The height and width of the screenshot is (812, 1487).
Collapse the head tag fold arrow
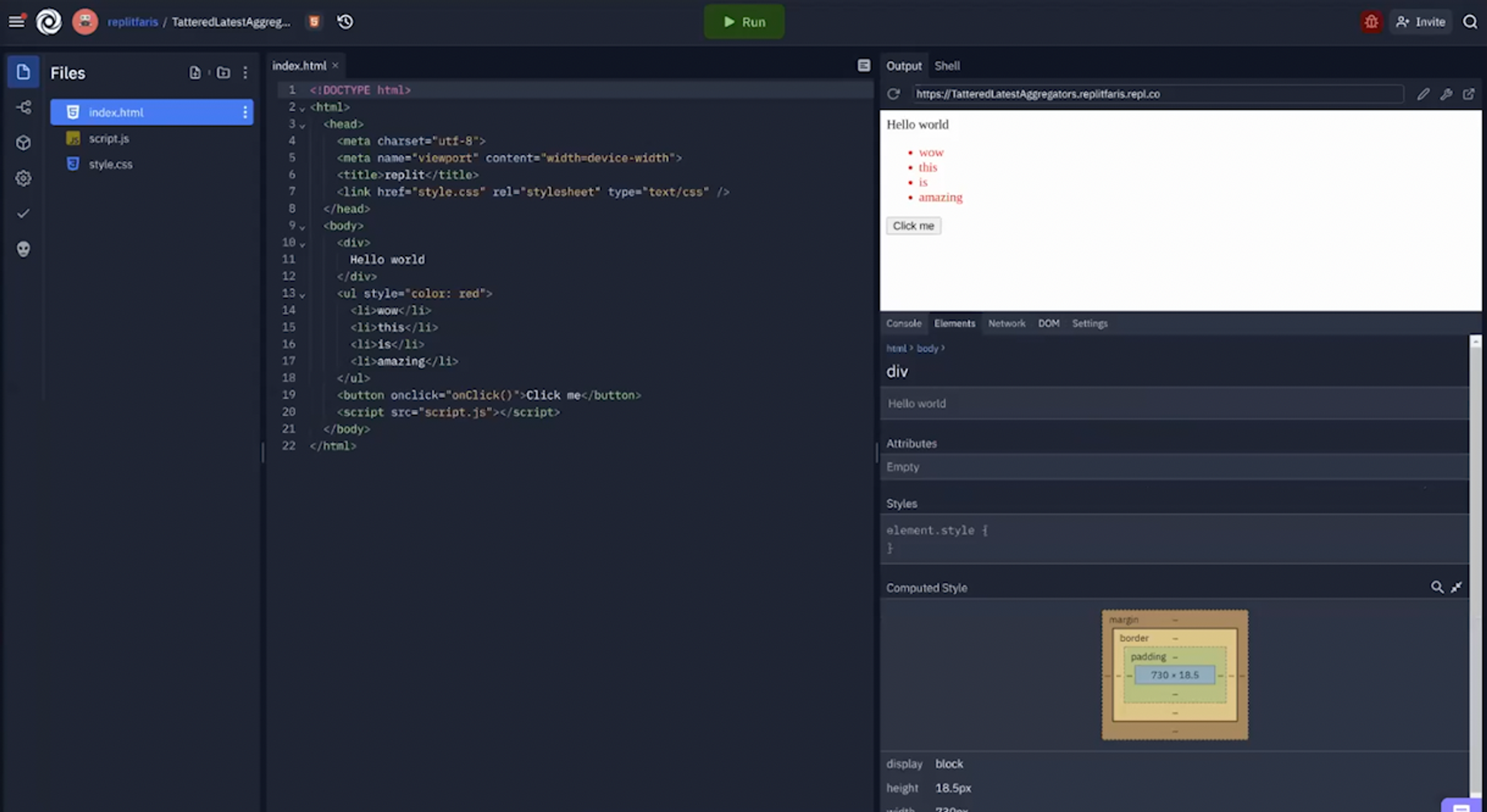[302, 125]
